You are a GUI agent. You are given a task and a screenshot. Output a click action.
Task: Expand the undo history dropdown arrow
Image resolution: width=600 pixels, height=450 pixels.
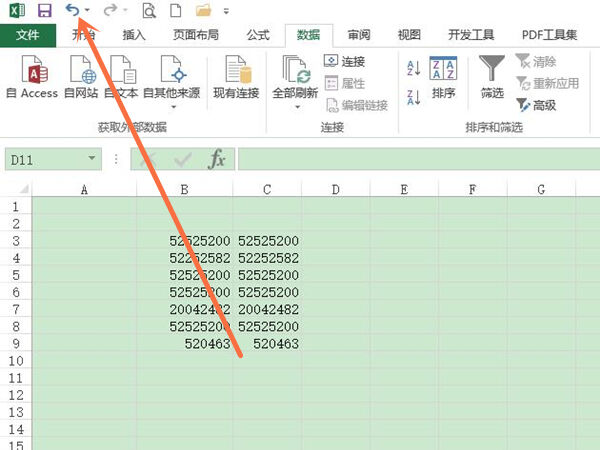[x=87, y=10]
